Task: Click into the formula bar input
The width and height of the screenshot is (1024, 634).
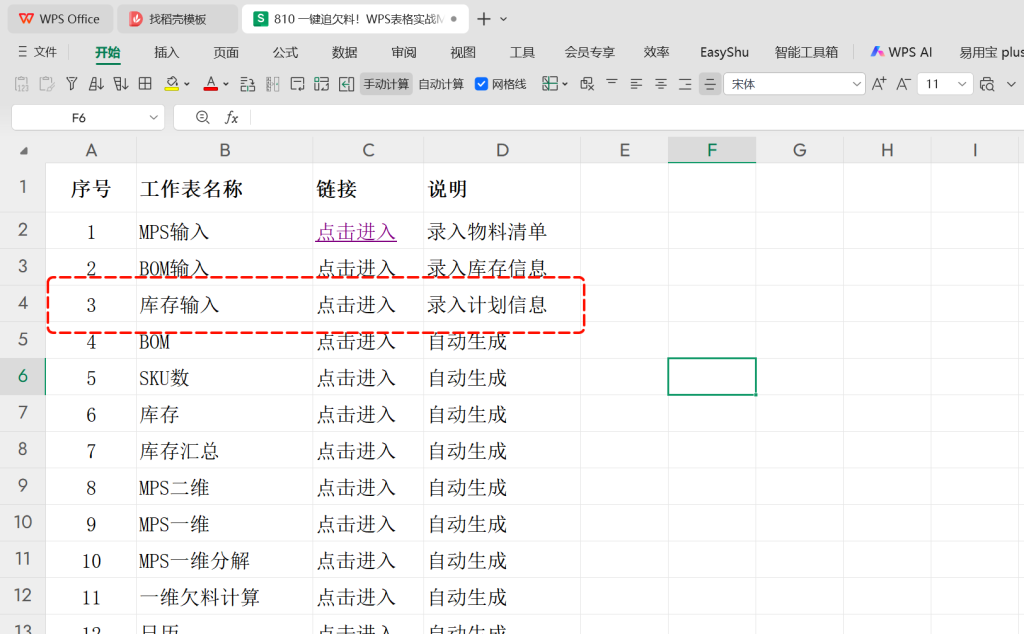Action: point(637,118)
